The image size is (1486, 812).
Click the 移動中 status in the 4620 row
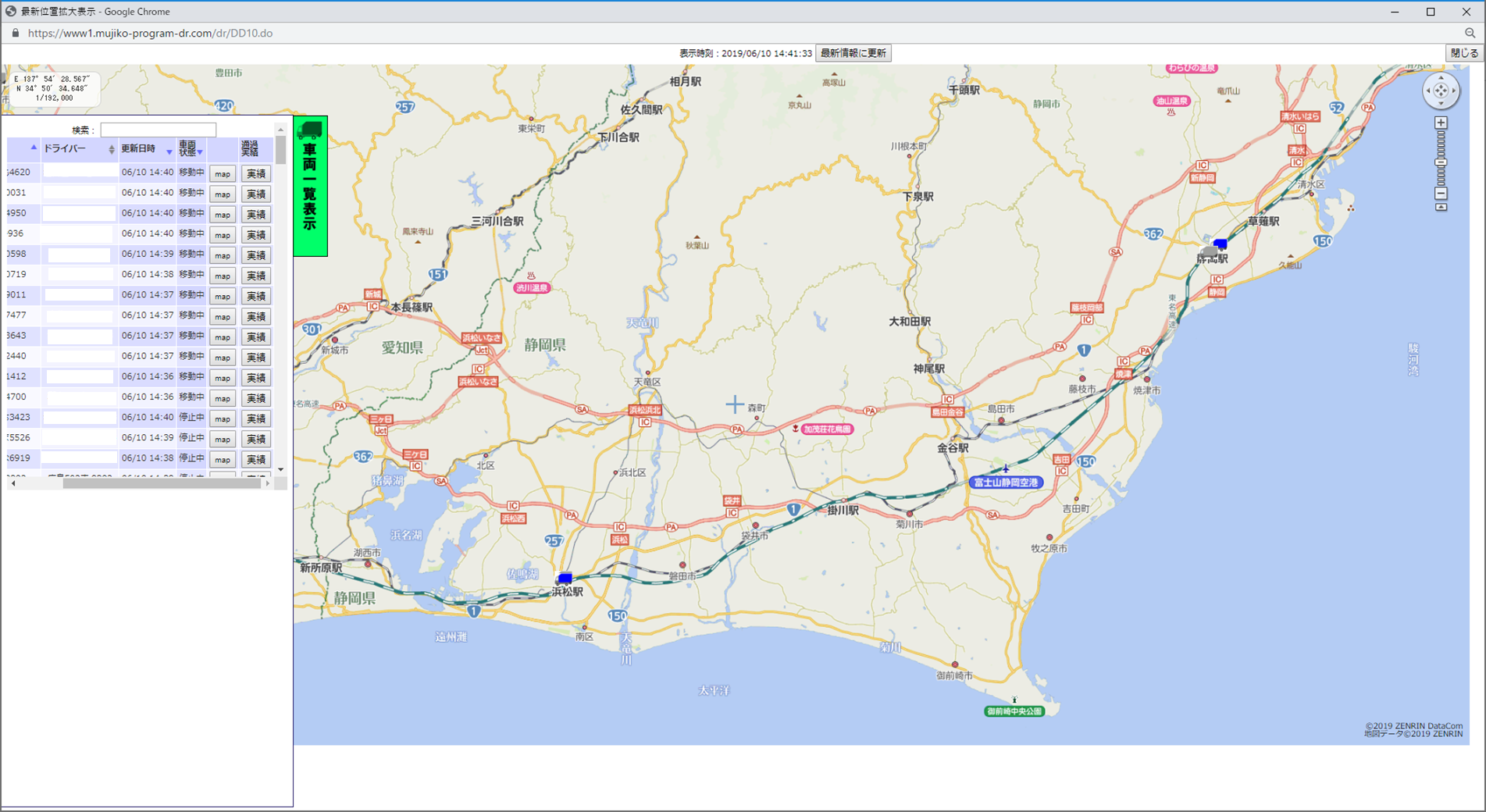191,173
